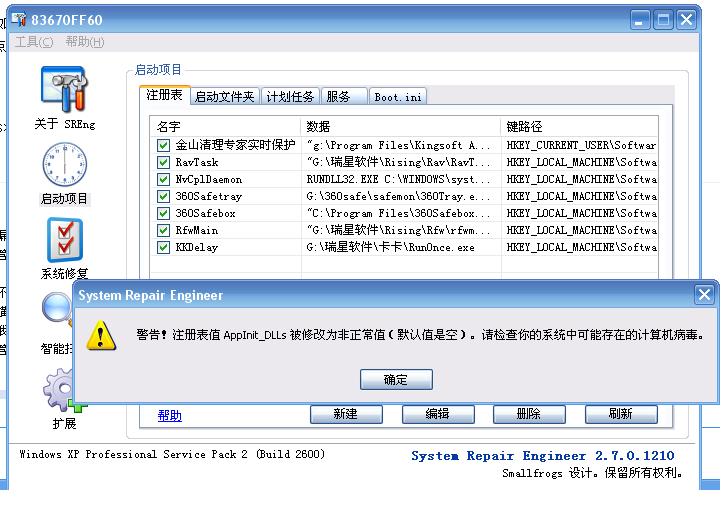Disable the KKDelay startup entry

[163, 248]
